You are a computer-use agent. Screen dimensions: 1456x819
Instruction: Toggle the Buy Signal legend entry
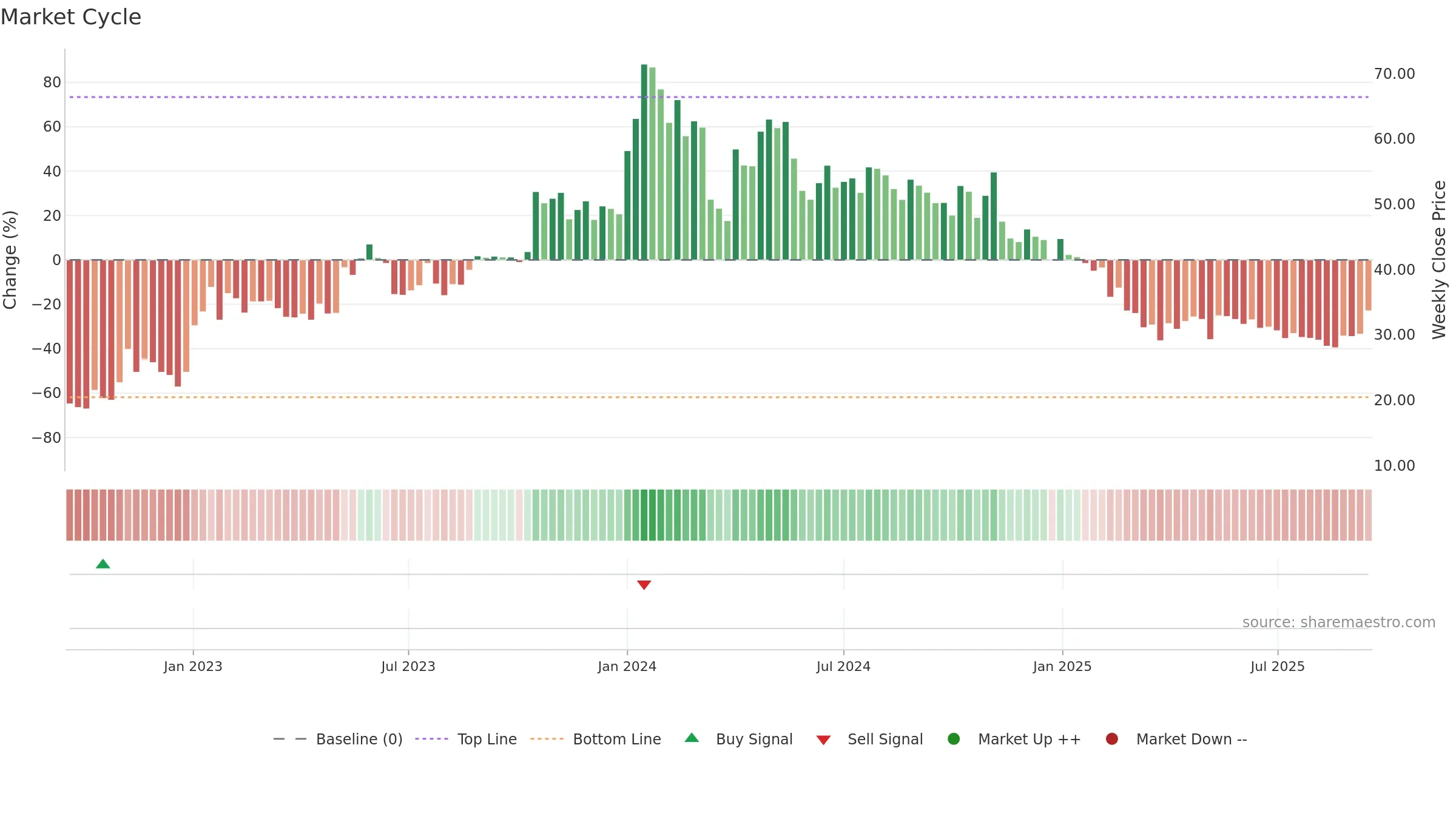click(x=738, y=740)
